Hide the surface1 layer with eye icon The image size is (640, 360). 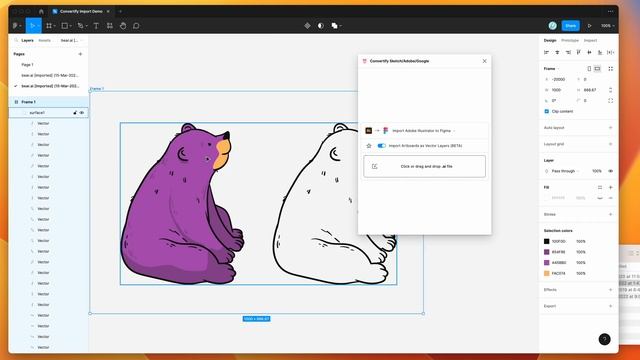tap(82, 113)
